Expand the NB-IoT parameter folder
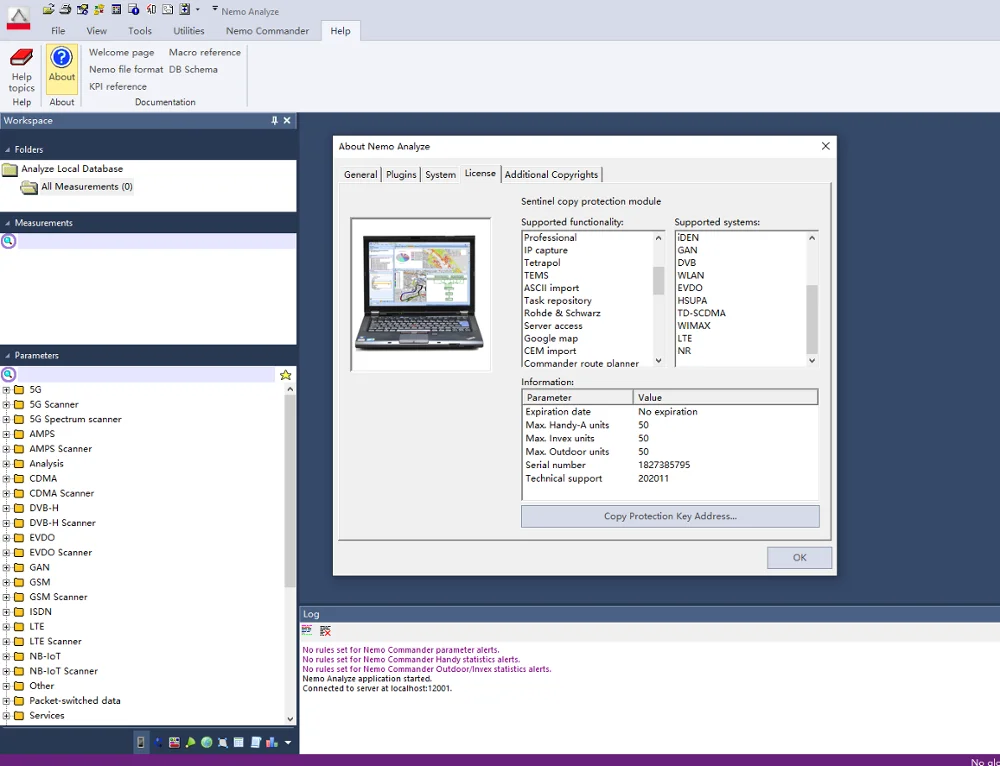This screenshot has width=1000, height=766. click(x=6, y=656)
